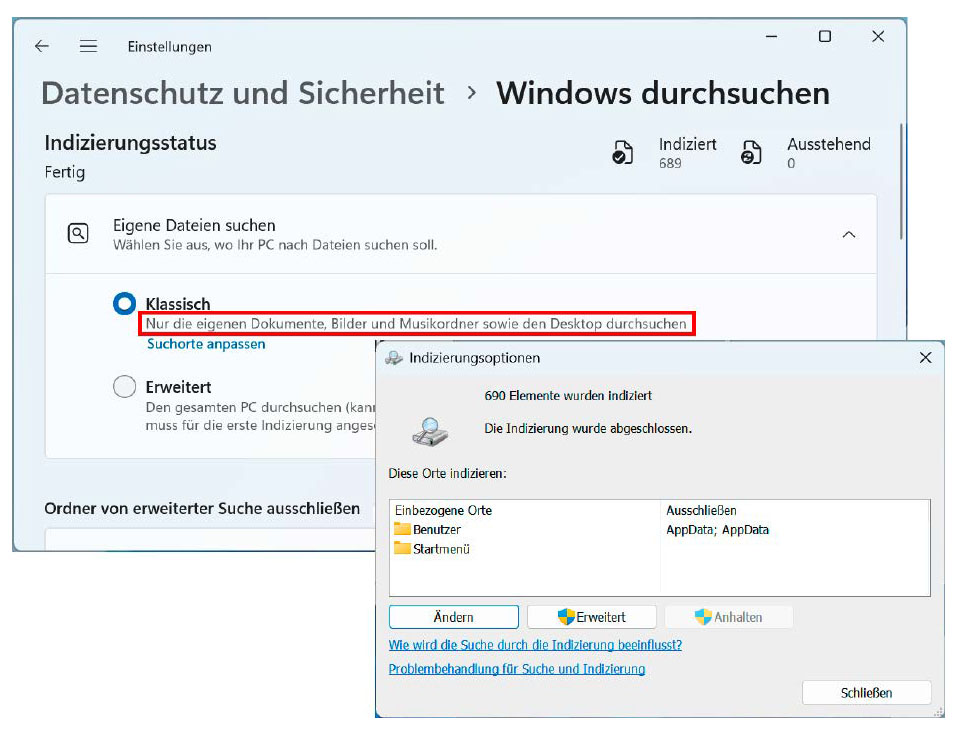
Task: Select the Klassisch radio option
Action: point(124,304)
